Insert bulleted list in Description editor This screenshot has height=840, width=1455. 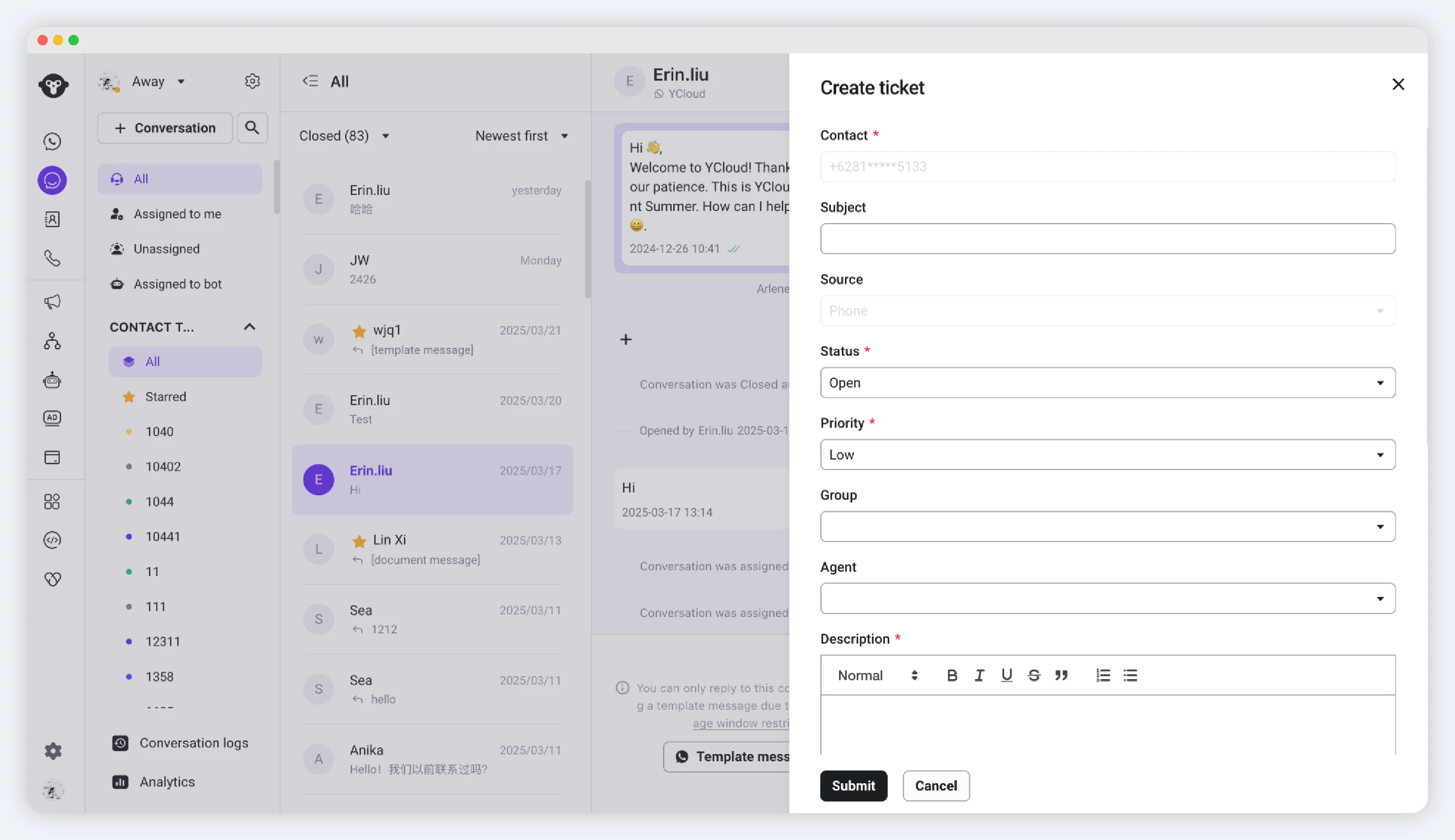(x=1130, y=675)
